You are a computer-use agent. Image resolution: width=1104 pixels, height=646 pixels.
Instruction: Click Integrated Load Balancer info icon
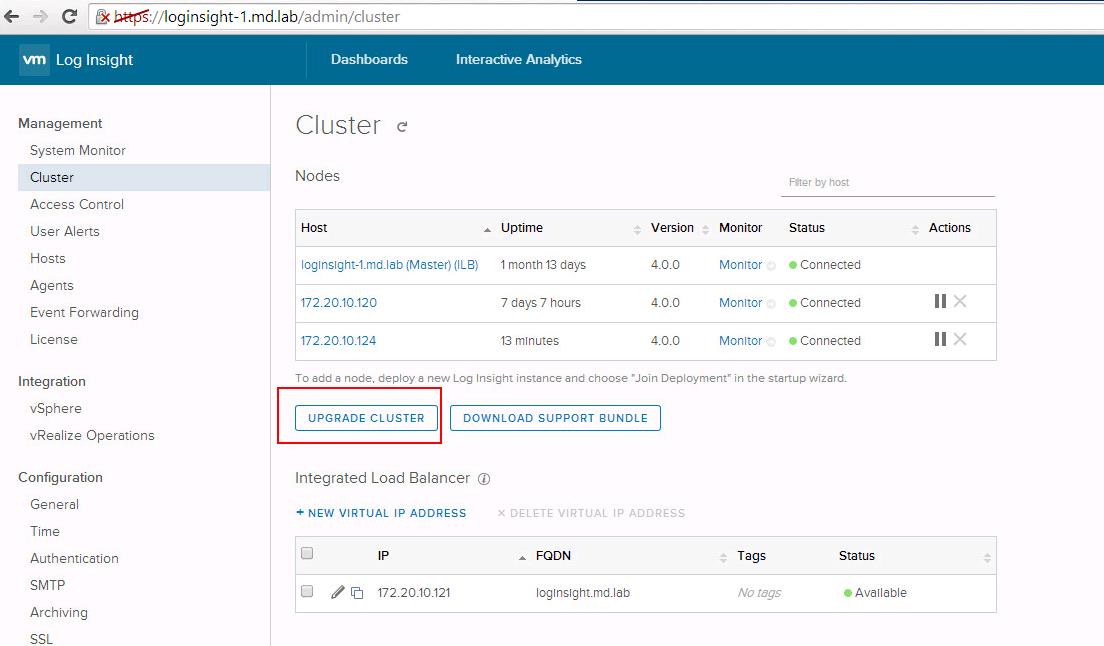(x=484, y=479)
